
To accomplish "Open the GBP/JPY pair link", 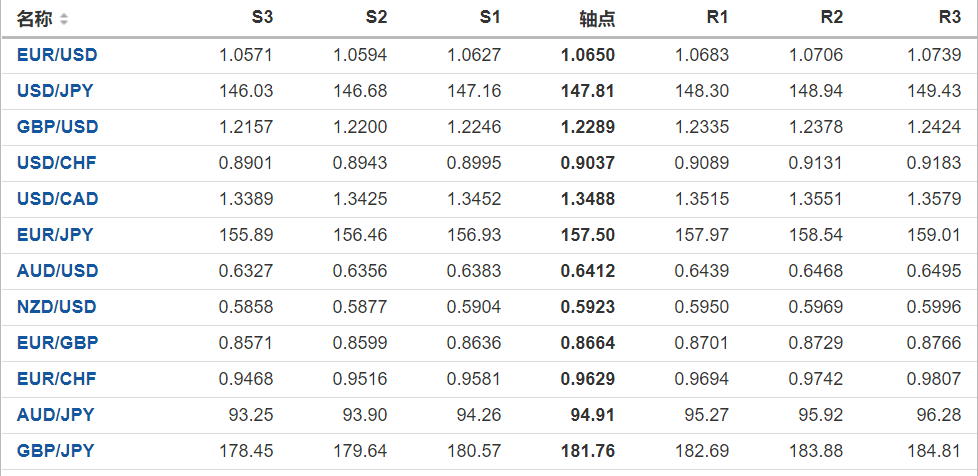I will (55, 451).
